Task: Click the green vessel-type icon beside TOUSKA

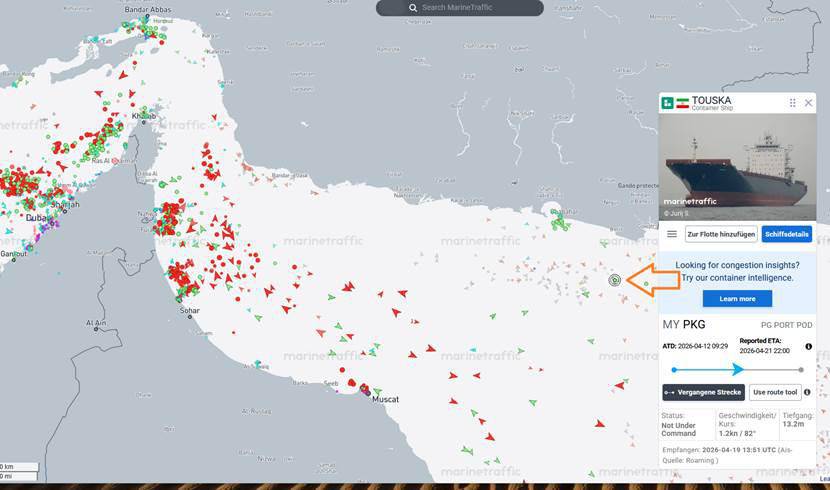Action: [667, 103]
